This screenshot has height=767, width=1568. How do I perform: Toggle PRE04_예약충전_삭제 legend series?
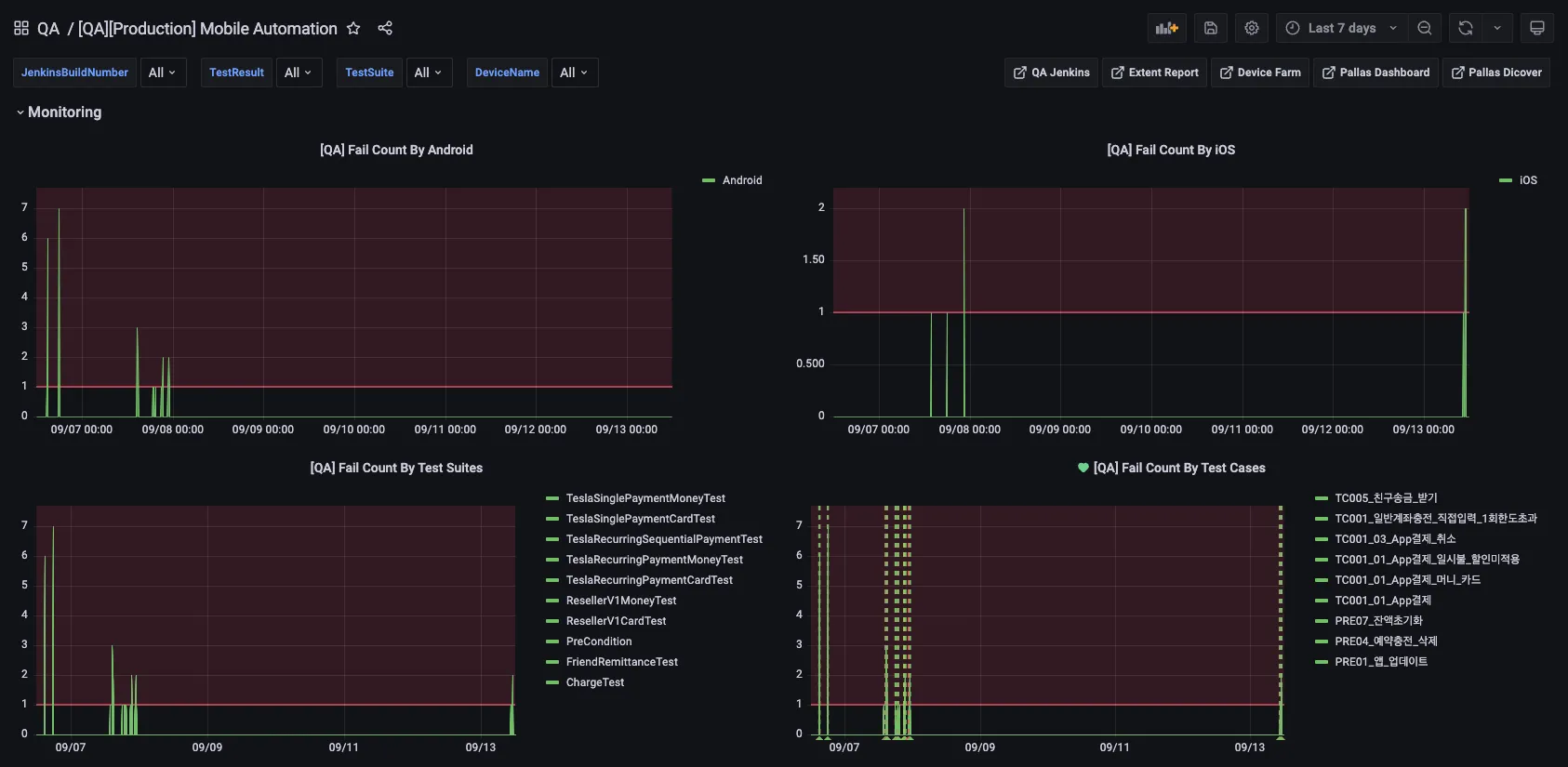coord(1386,641)
